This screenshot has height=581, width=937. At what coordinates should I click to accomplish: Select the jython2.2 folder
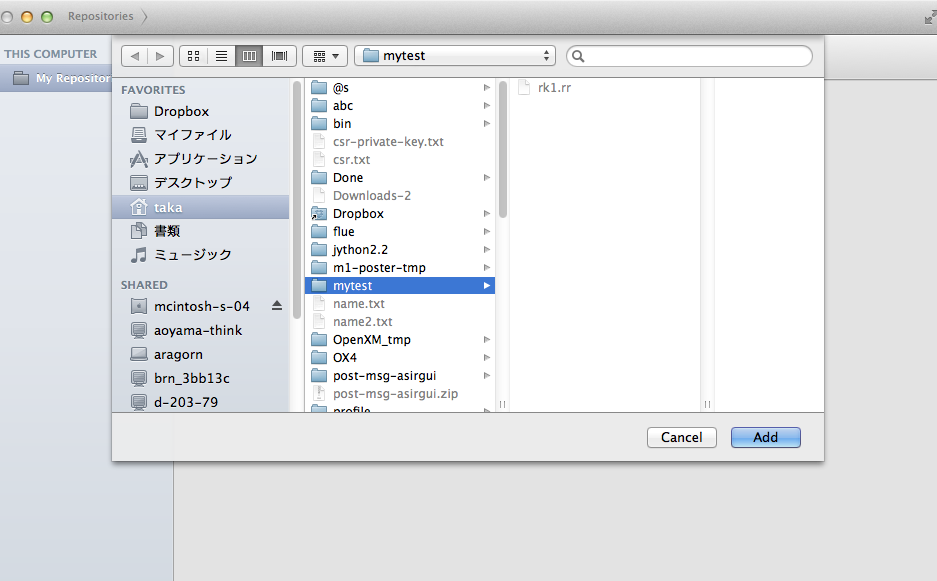399,249
